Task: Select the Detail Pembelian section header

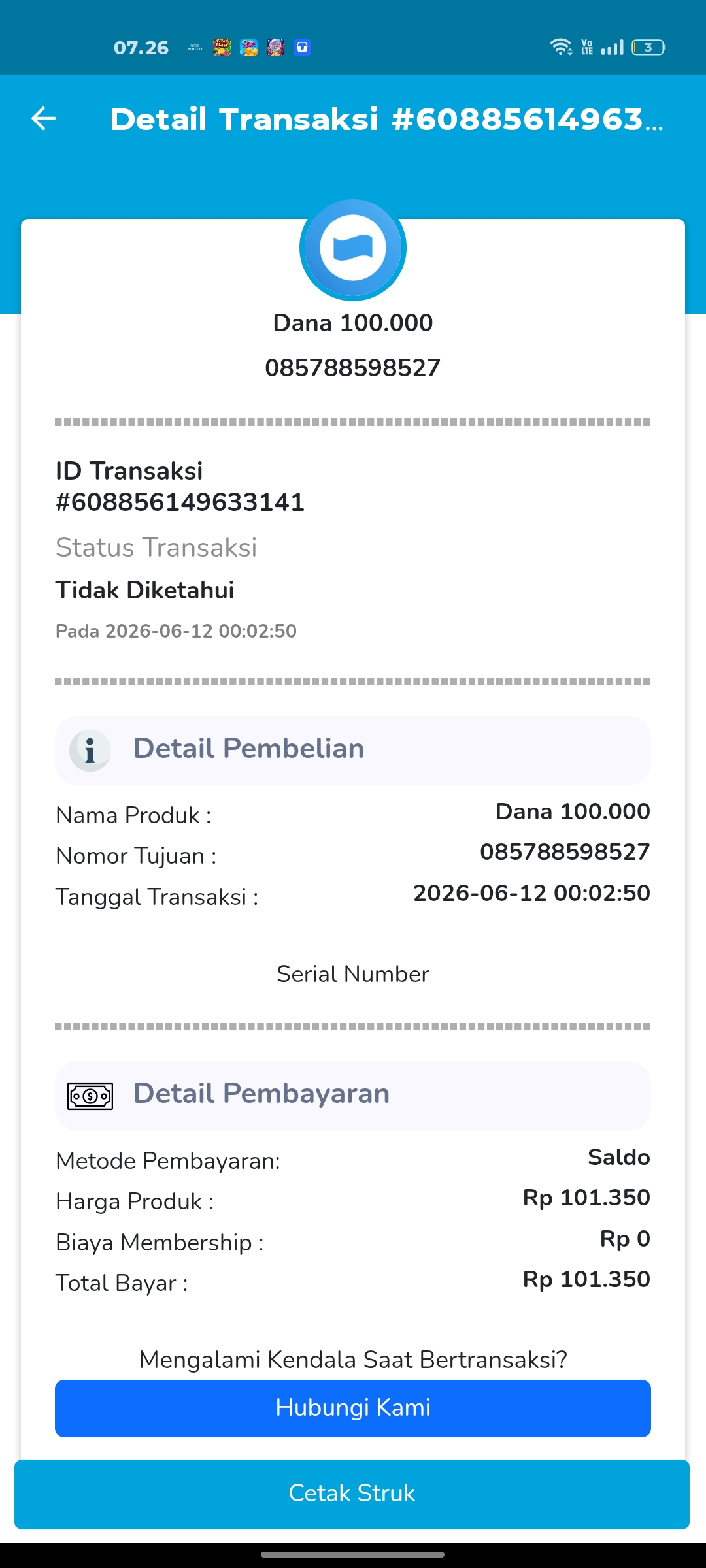Action: tap(353, 750)
